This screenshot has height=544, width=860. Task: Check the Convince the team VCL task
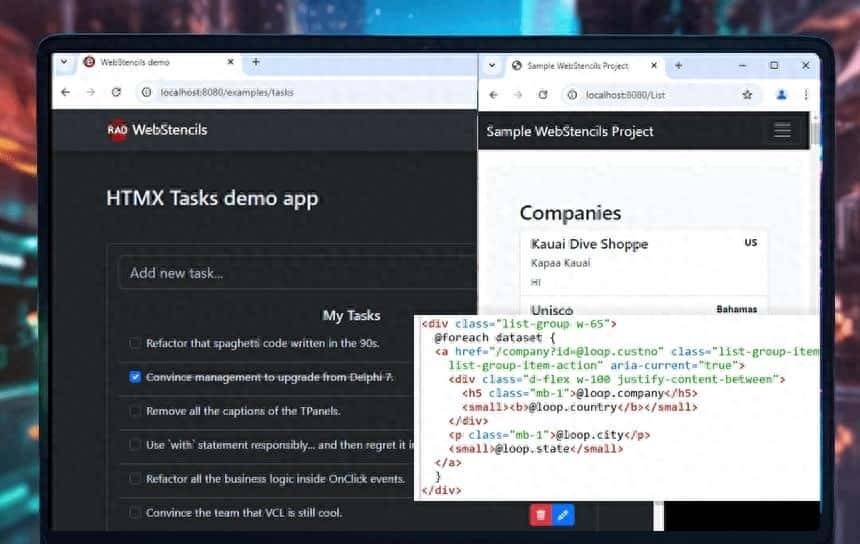pyautogui.click(x=134, y=513)
